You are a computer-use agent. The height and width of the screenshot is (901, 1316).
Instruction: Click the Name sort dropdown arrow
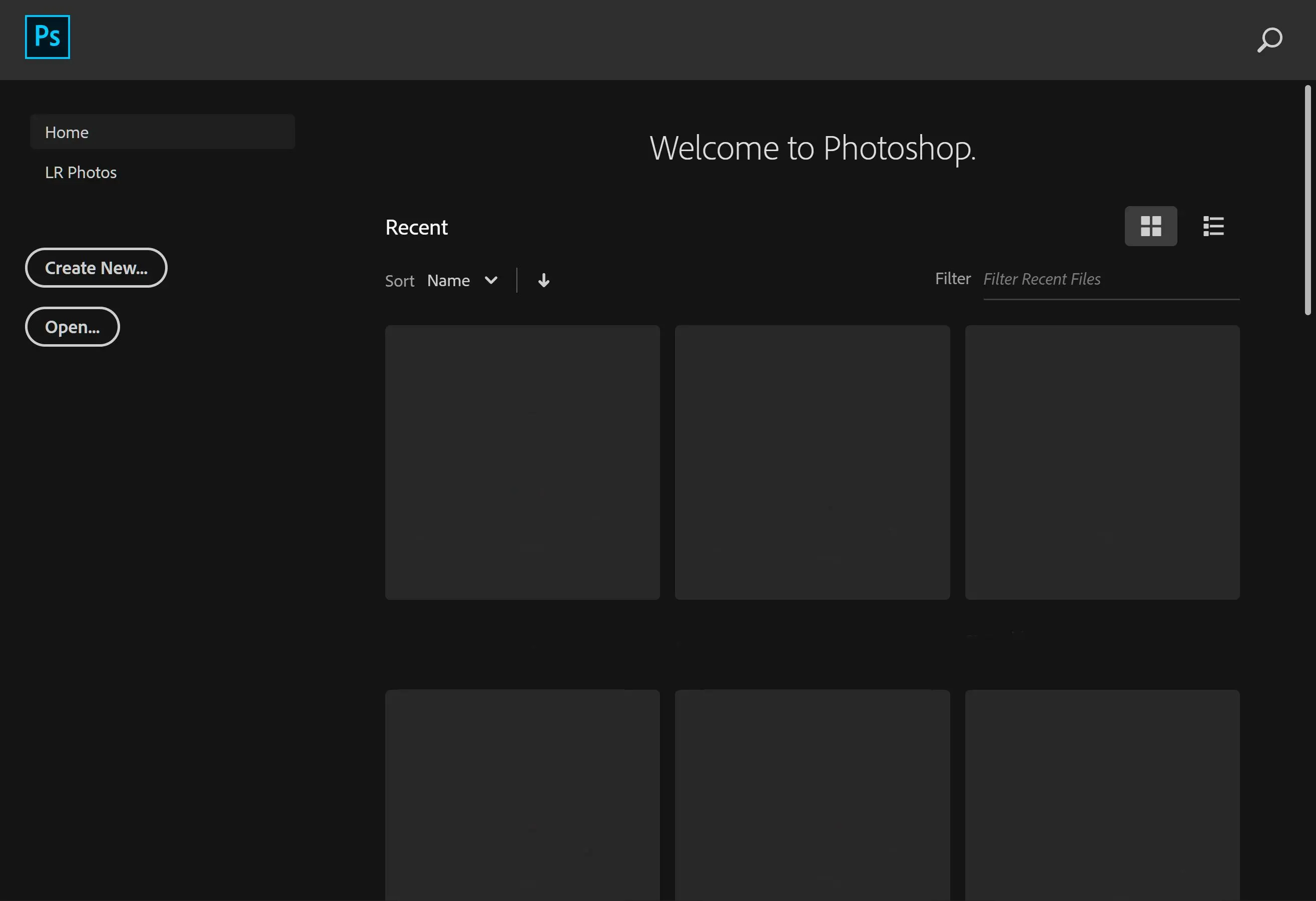tap(491, 280)
